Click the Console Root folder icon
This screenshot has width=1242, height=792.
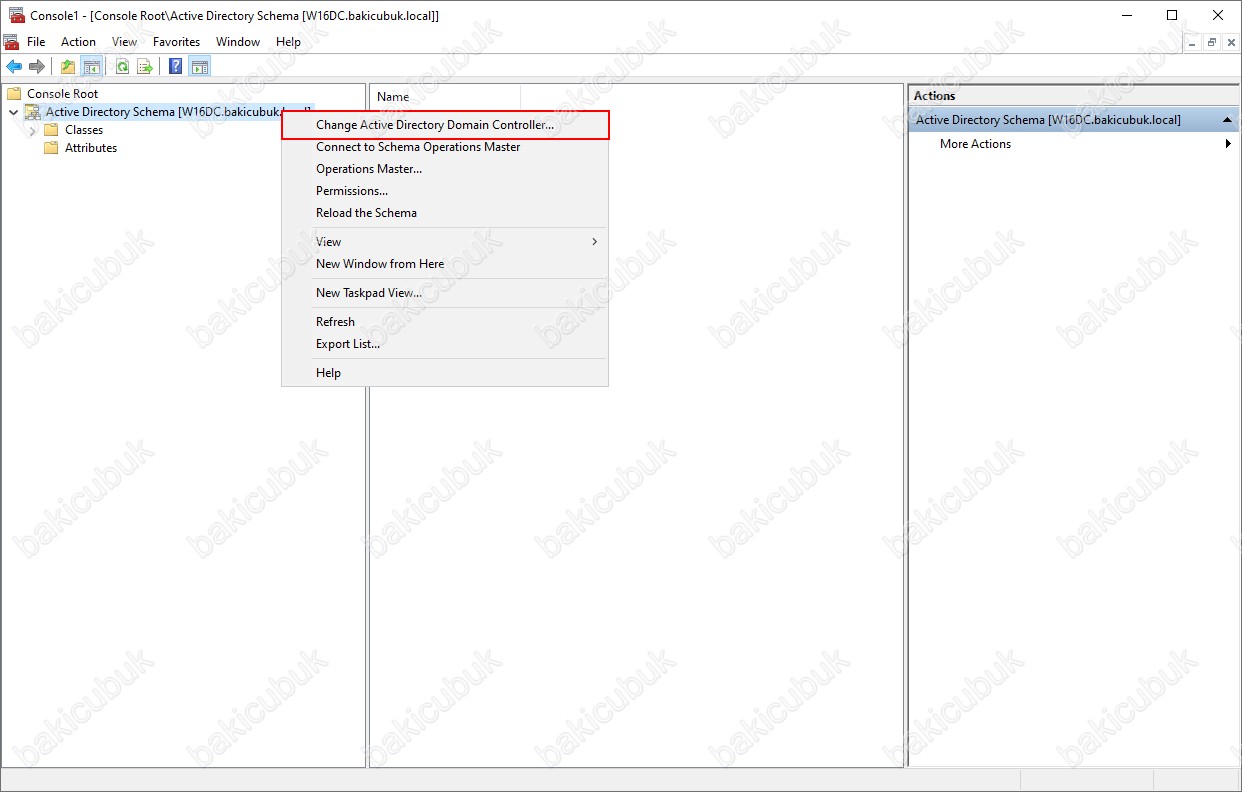(14, 93)
